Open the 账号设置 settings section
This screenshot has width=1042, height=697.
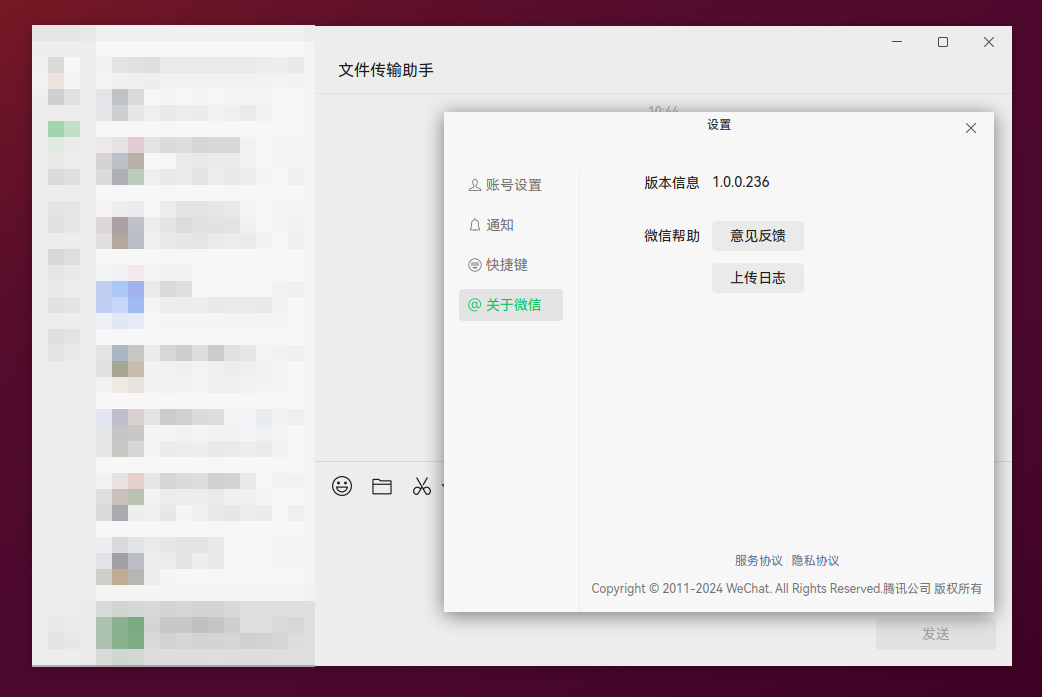[x=510, y=185]
